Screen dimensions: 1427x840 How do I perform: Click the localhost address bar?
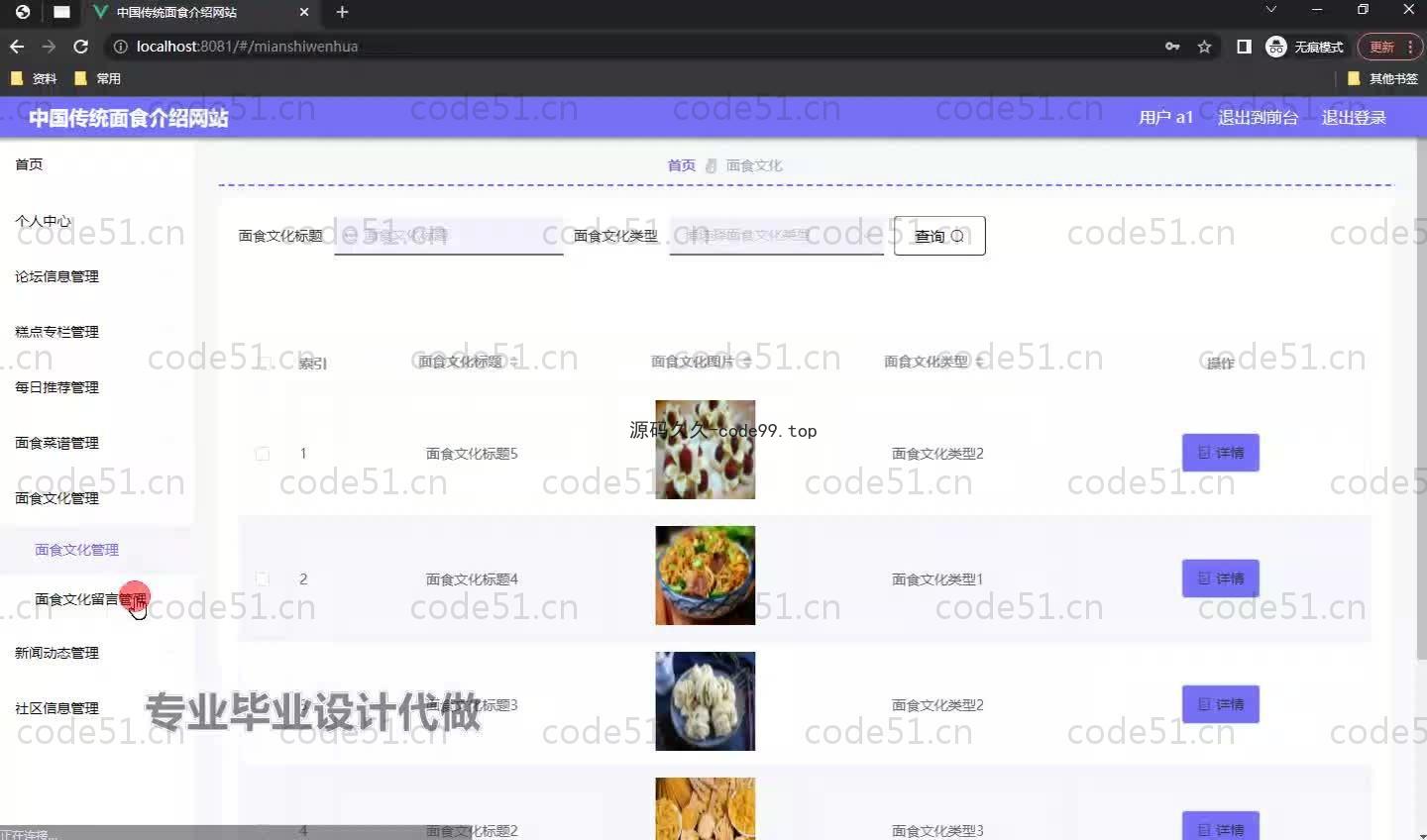(x=634, y=47)
